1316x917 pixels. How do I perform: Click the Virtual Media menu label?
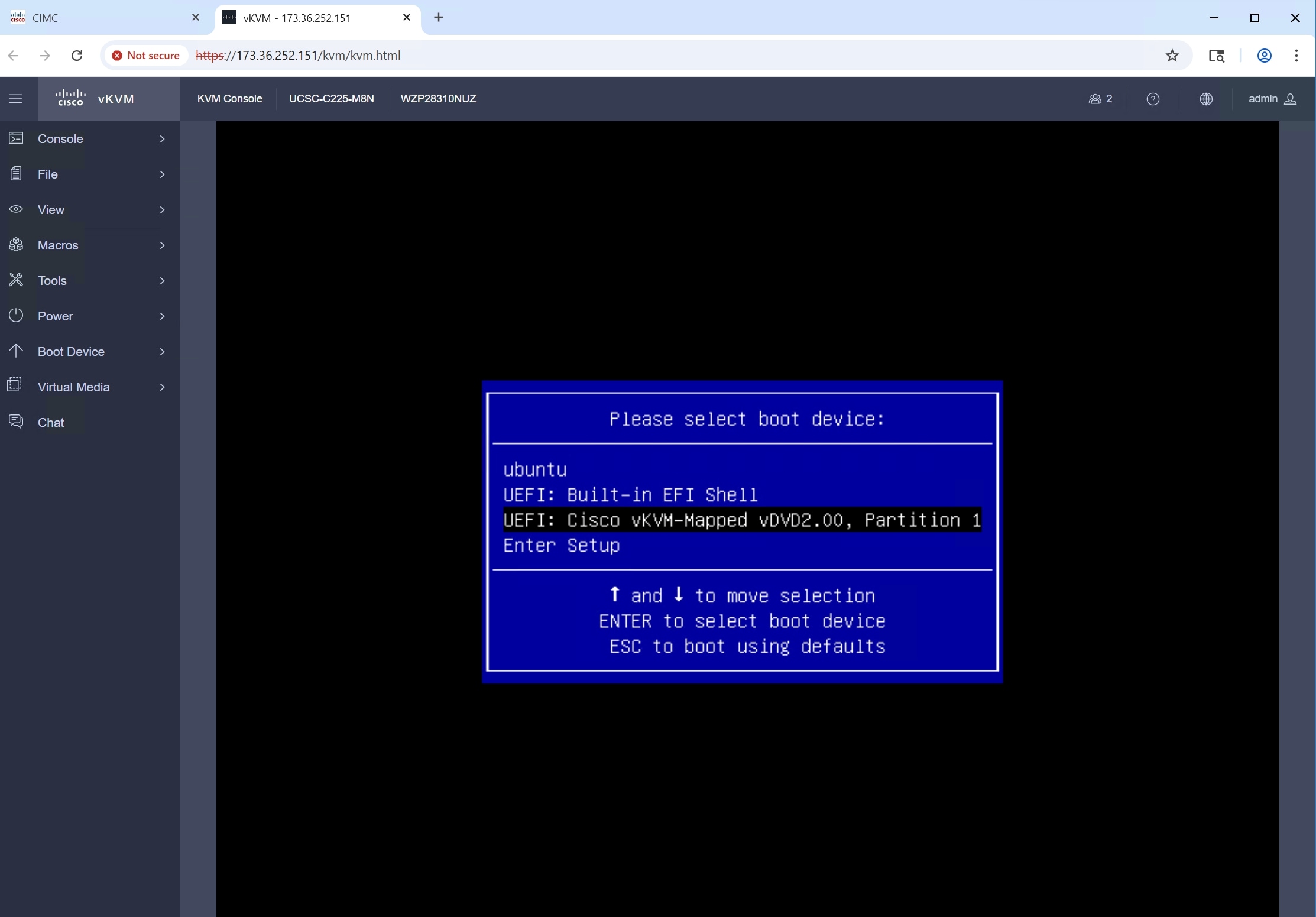tap(74, 387)
